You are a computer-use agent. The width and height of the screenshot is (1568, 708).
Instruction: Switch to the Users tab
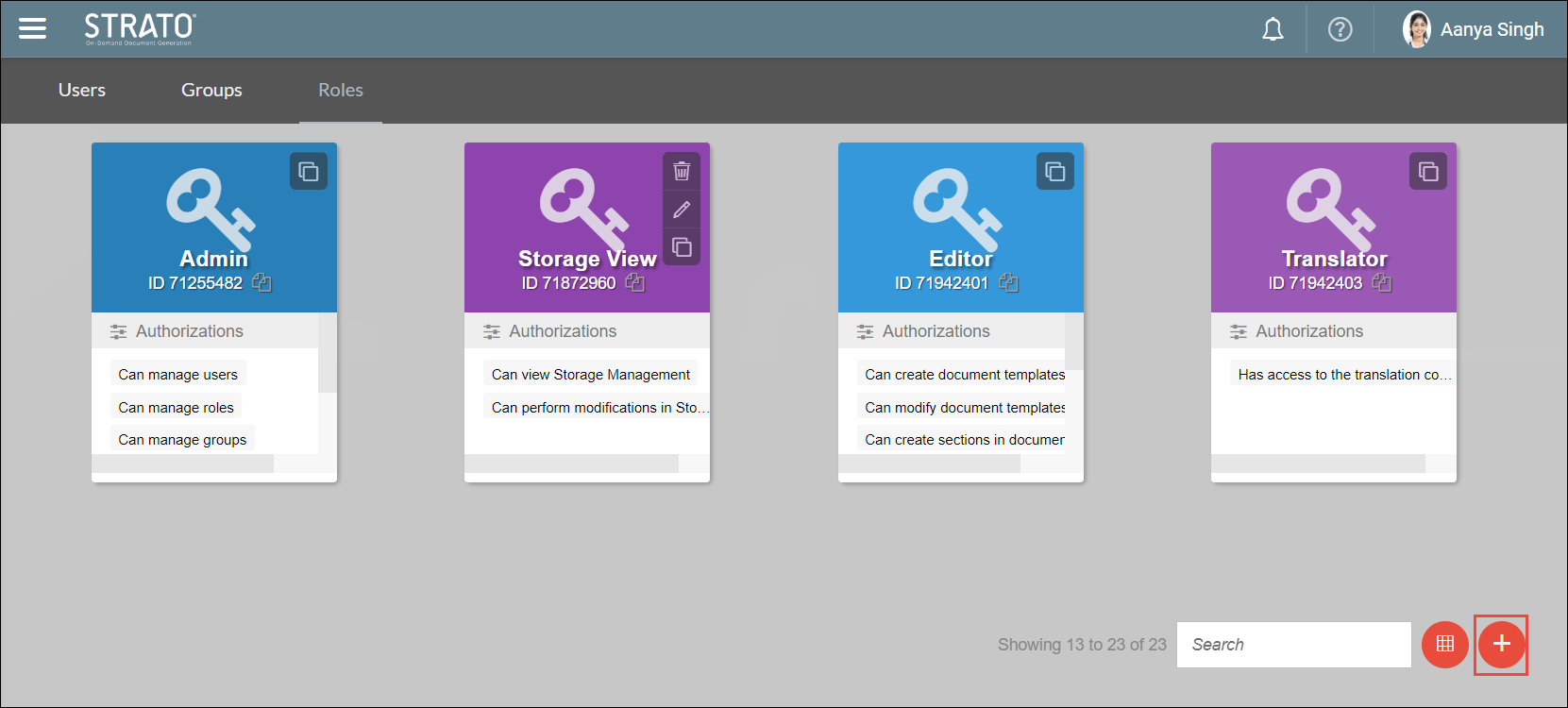tap(82, 91)
